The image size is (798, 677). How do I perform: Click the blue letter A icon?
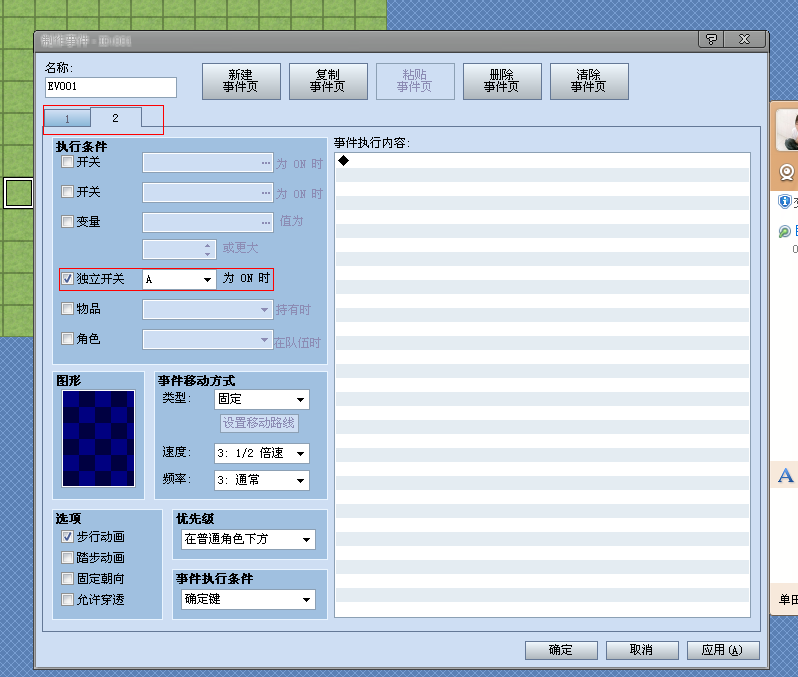pos(786,475)
